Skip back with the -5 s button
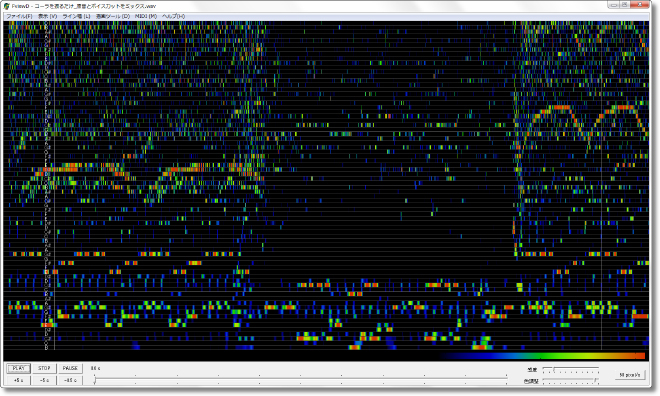This screenshot has height=396, width=660. 44,380
